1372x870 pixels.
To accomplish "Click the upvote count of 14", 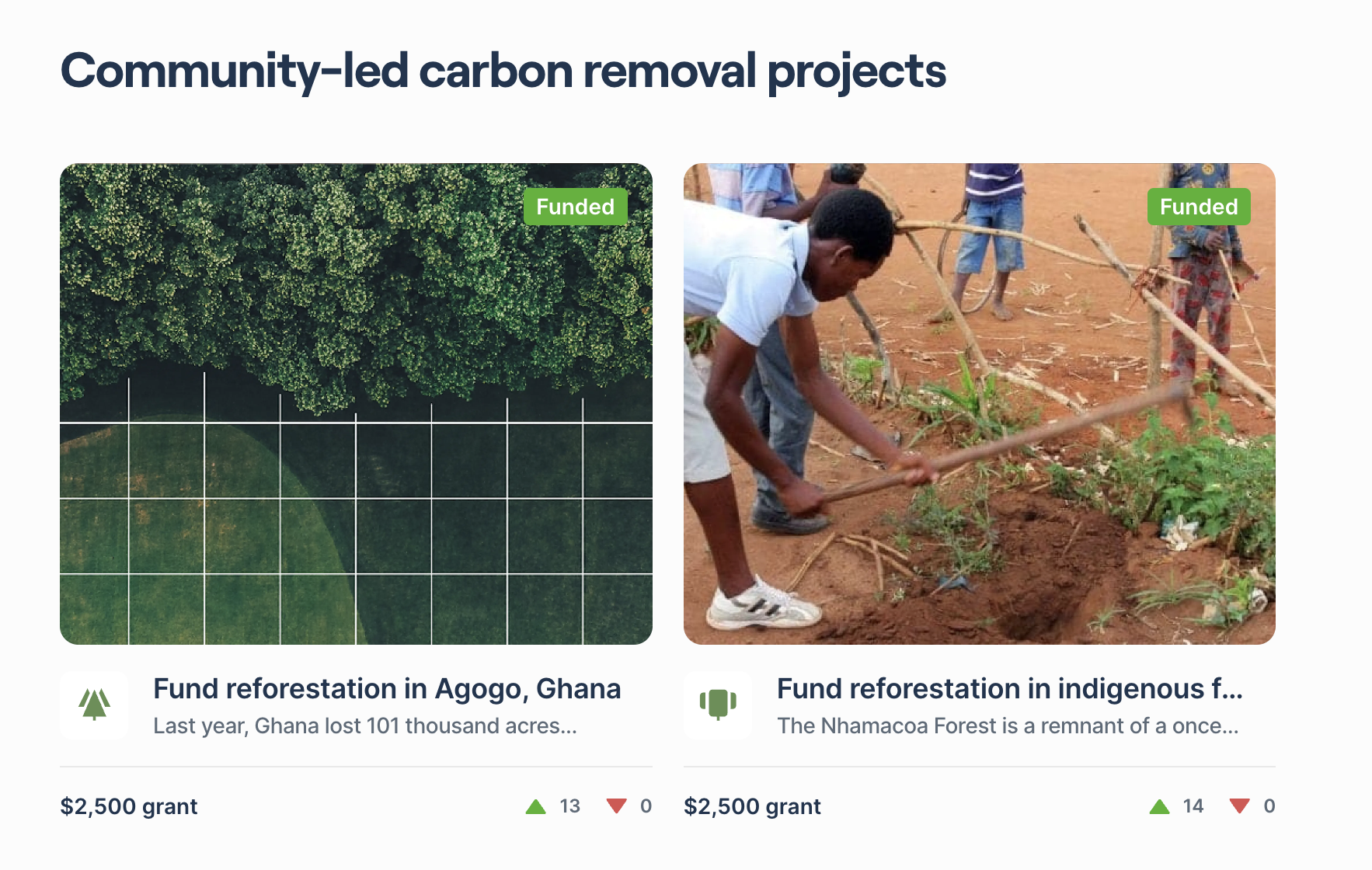I will pos(1193,806).
